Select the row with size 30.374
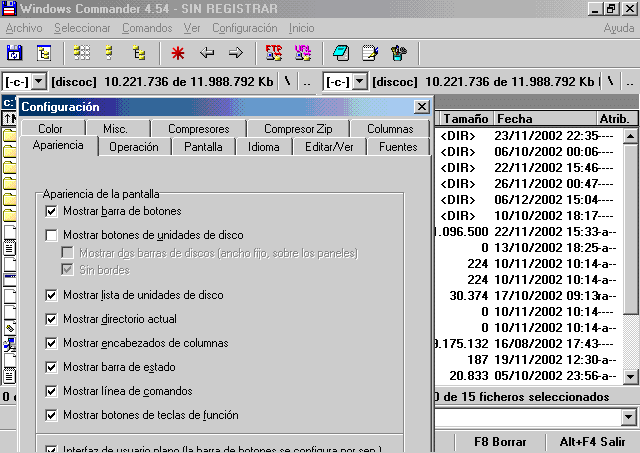 tap(529, 295)
